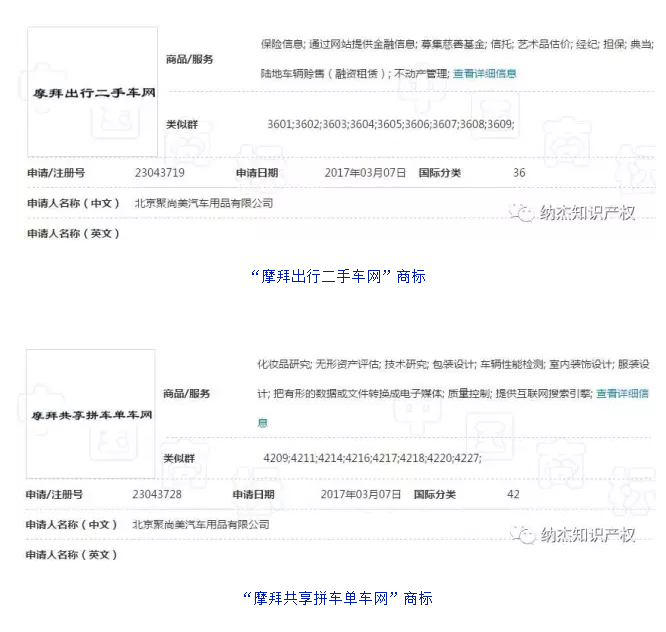Viewport: 666px width, 632px height.
Task: Click 申请/注册号 label in first record
Action: point(56,173)
